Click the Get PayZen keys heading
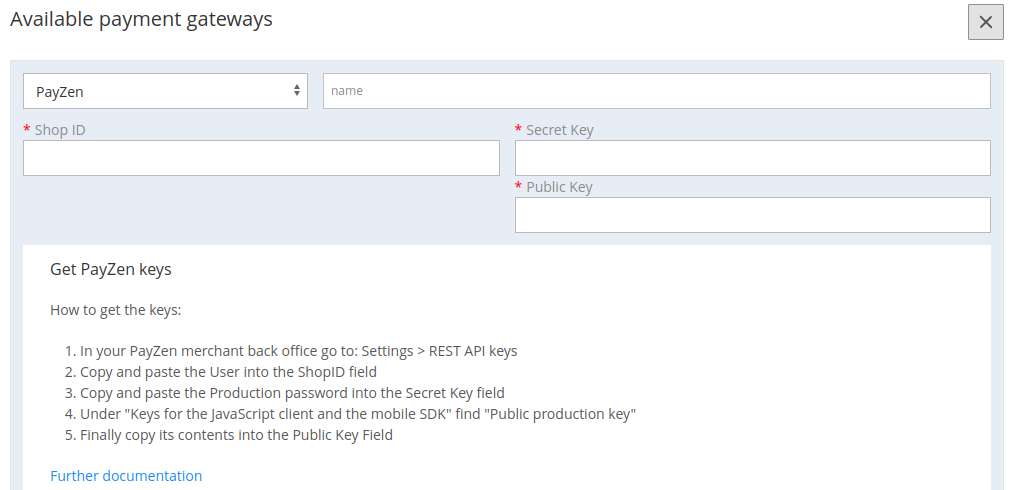 tap(111, 270)
